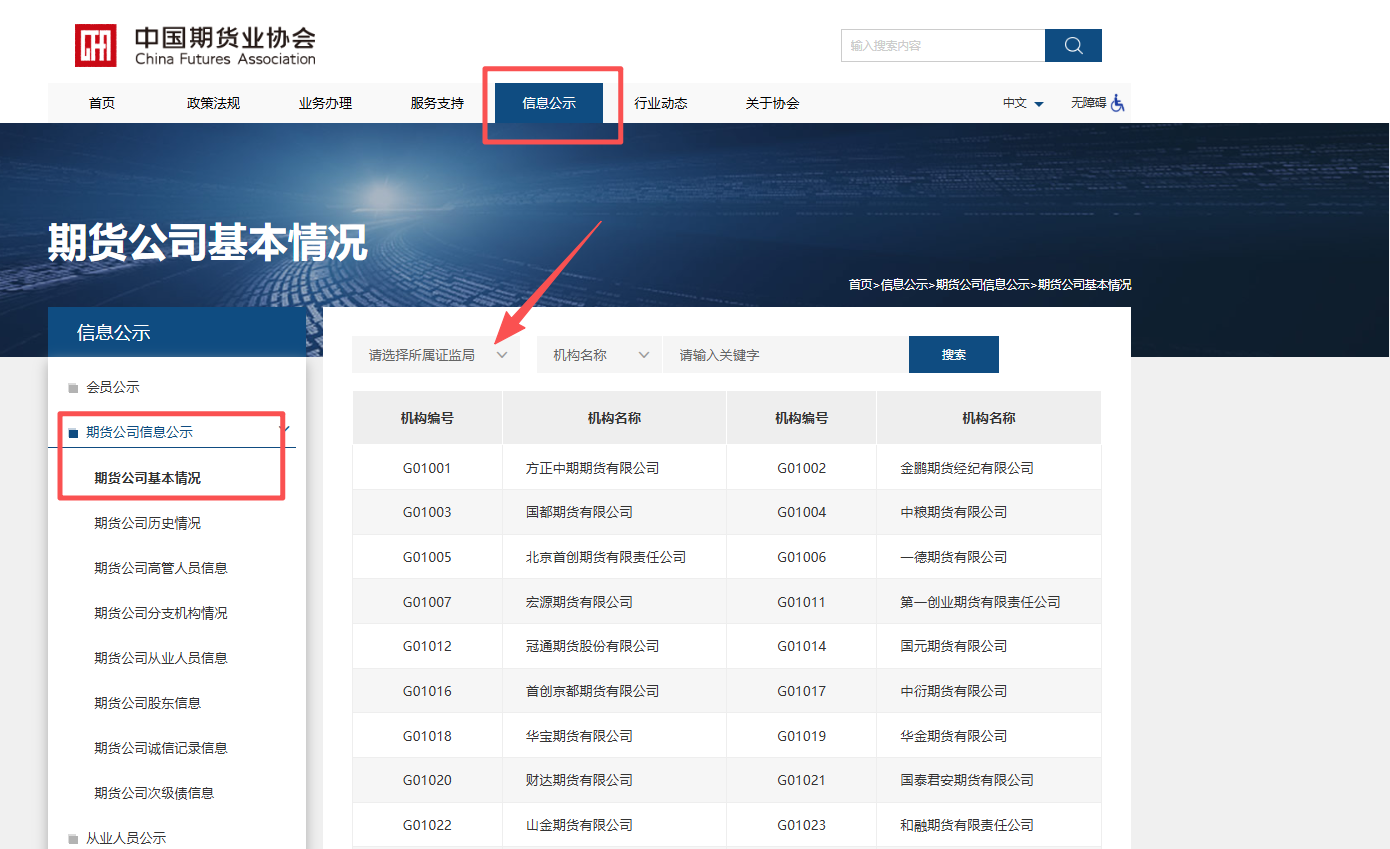Screen dimensions: 1390x849
Task: Open 期货公司分支机构情况 in the sidebar
Action: pos(161,613)
